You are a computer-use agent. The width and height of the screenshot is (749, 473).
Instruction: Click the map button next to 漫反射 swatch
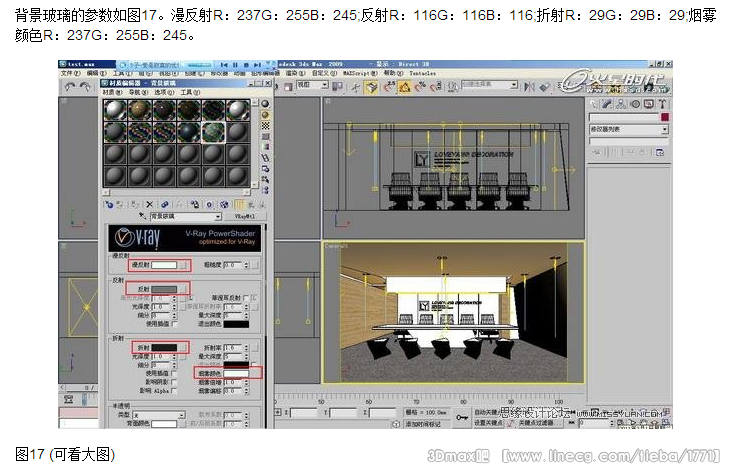[183, 265]
